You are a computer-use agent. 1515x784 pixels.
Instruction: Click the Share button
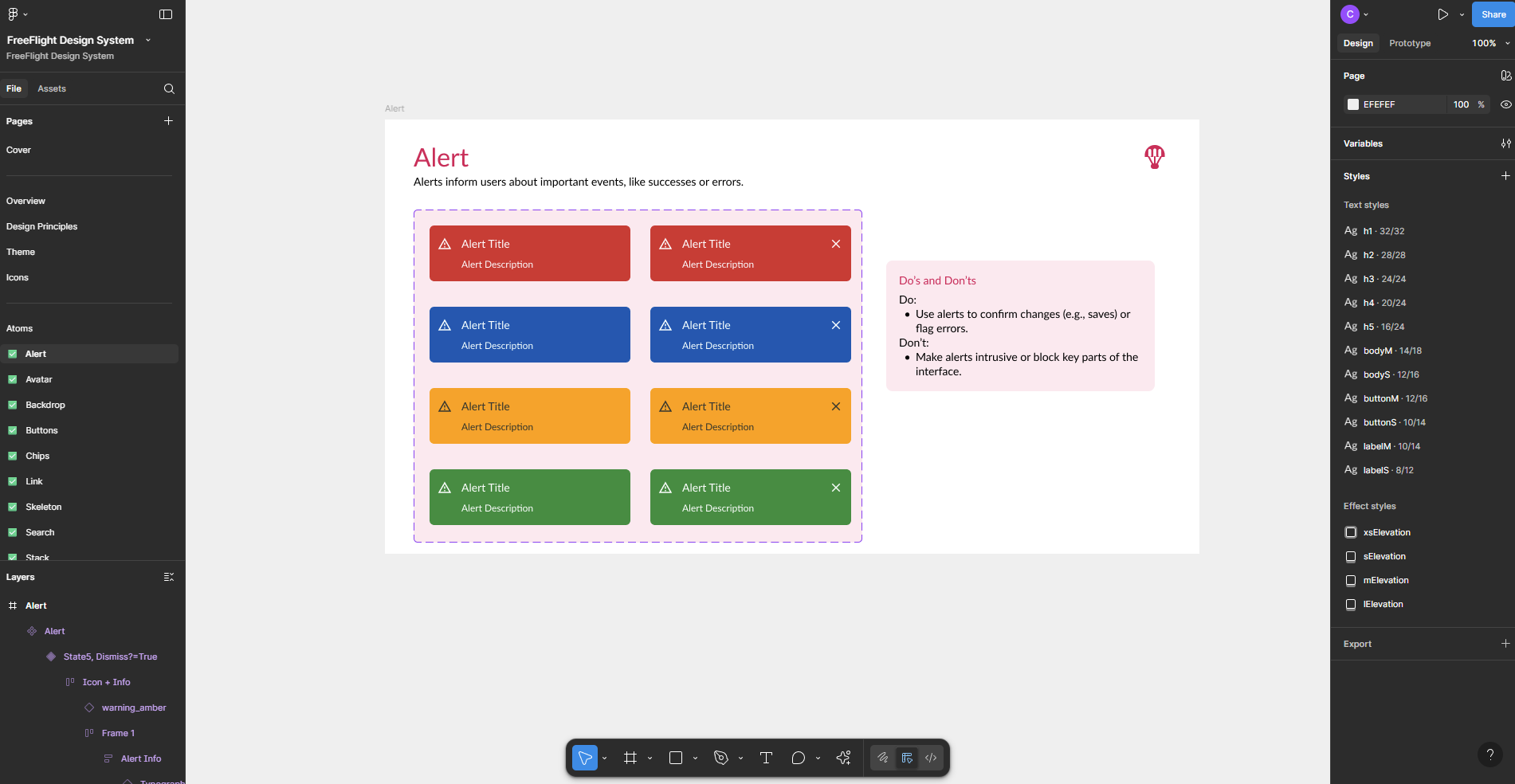point(1493,14)
